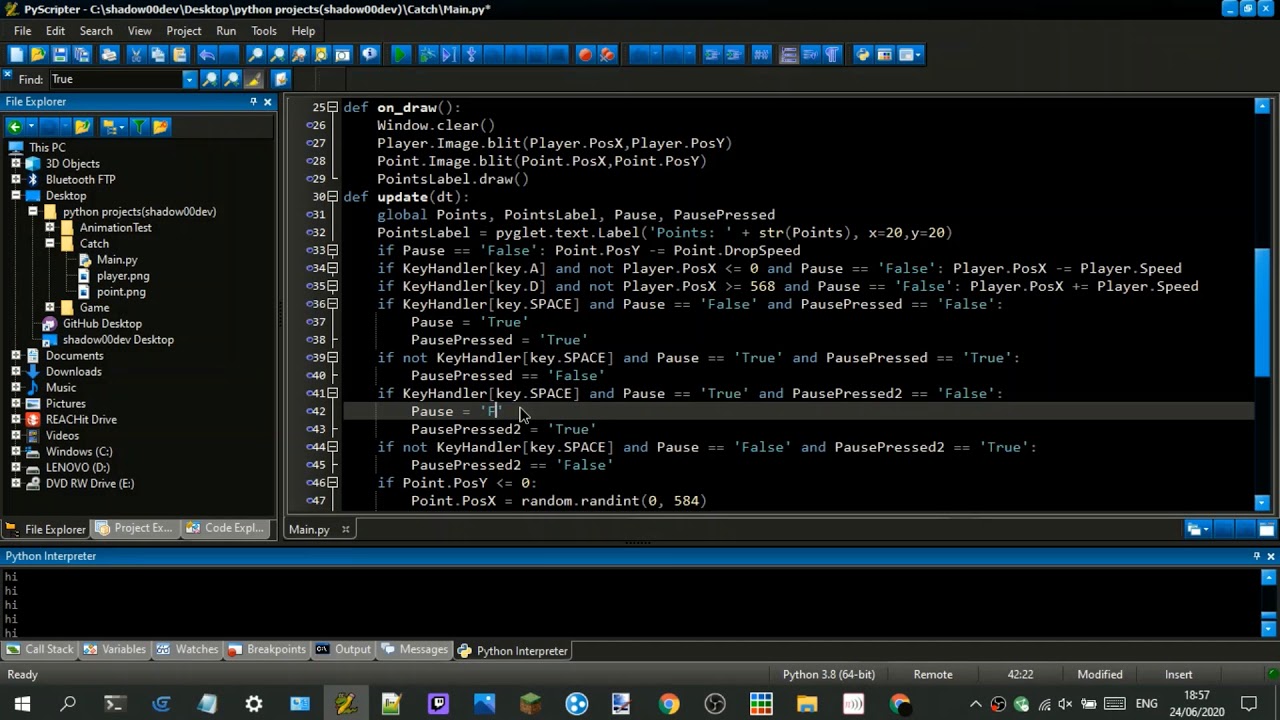Screen dimensions: 1280x720
Task: Save the current file using toolbar icon
Action: tap(60, 54)
